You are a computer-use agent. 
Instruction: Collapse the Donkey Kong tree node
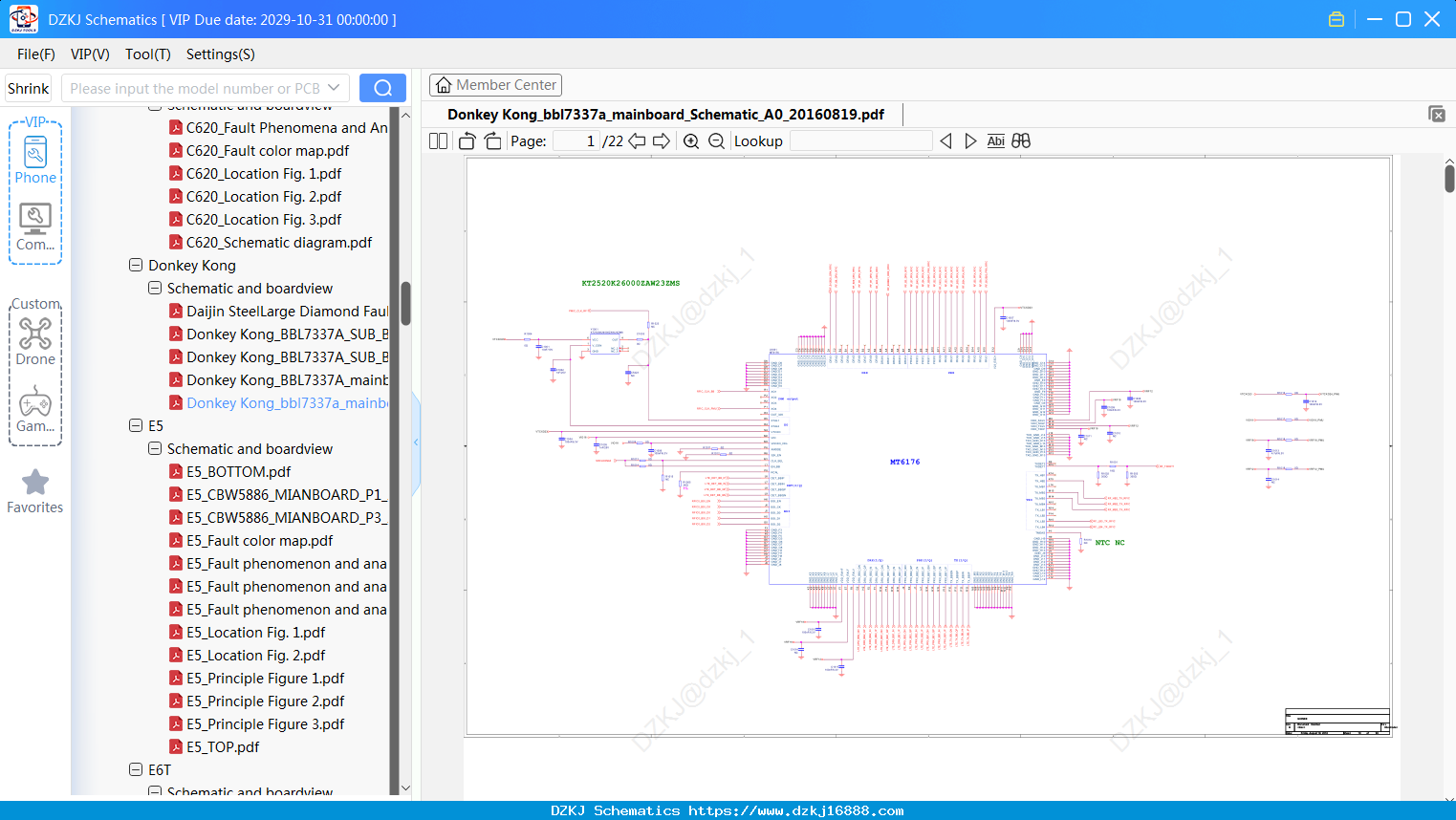pyautogui.click(x=136, y=265)
